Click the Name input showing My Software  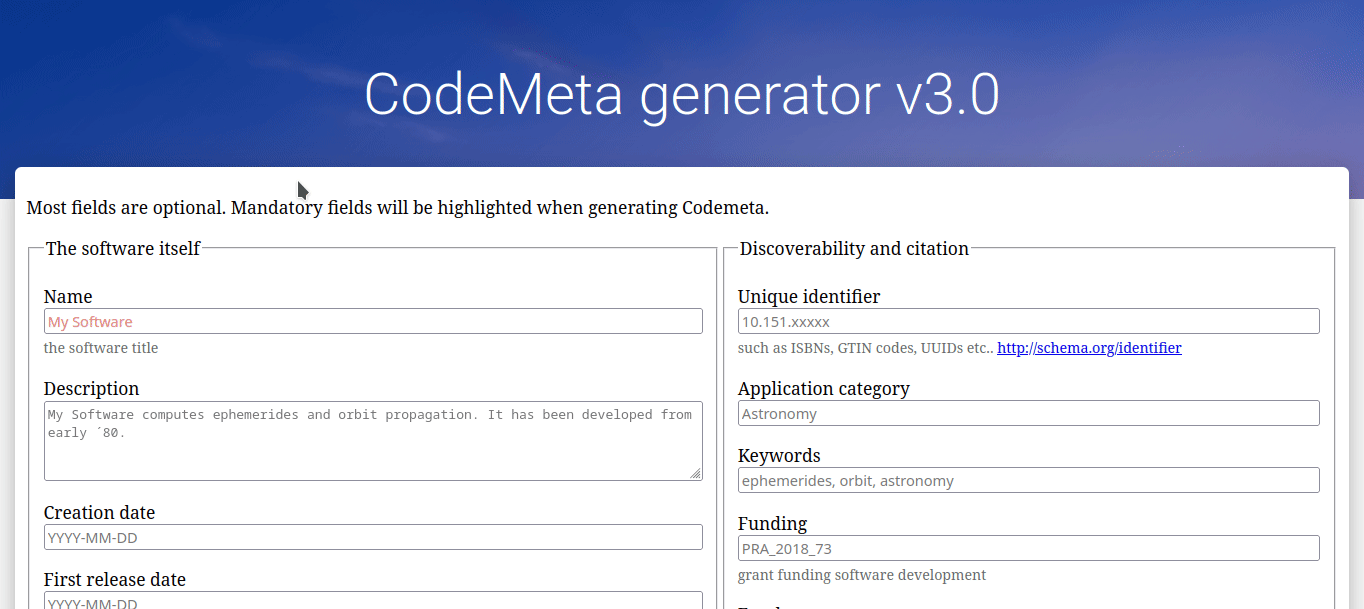pos(372,321)
